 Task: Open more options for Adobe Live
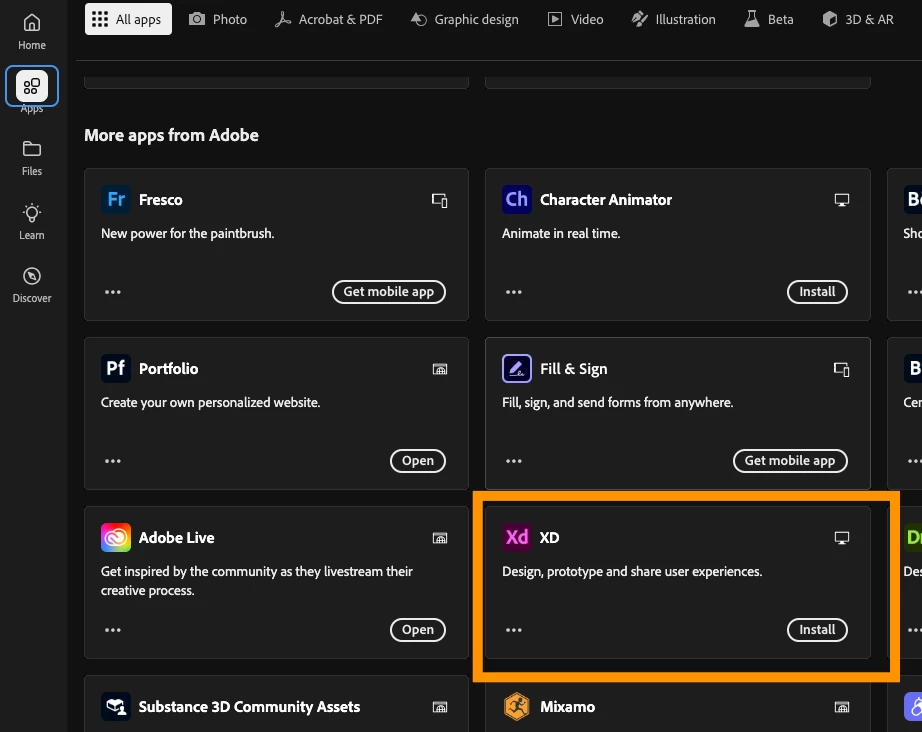point(113,630)
